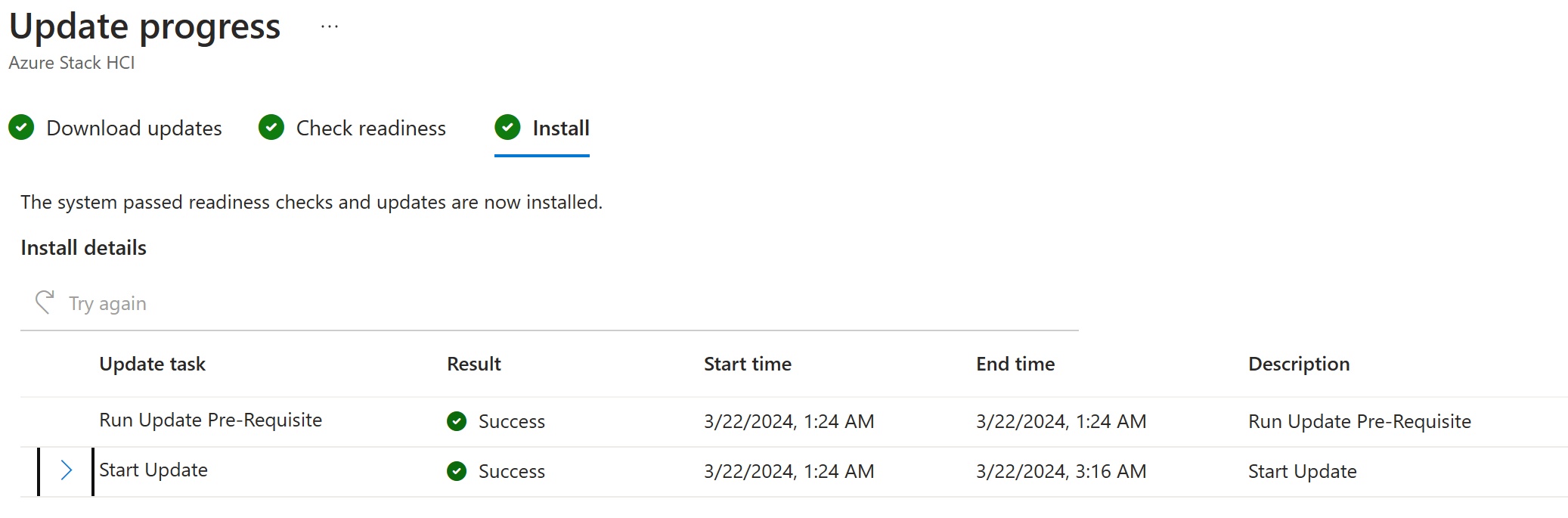Screen dimensions: 1568x518
Task: Select the Install tab
Action: (542, 128)
